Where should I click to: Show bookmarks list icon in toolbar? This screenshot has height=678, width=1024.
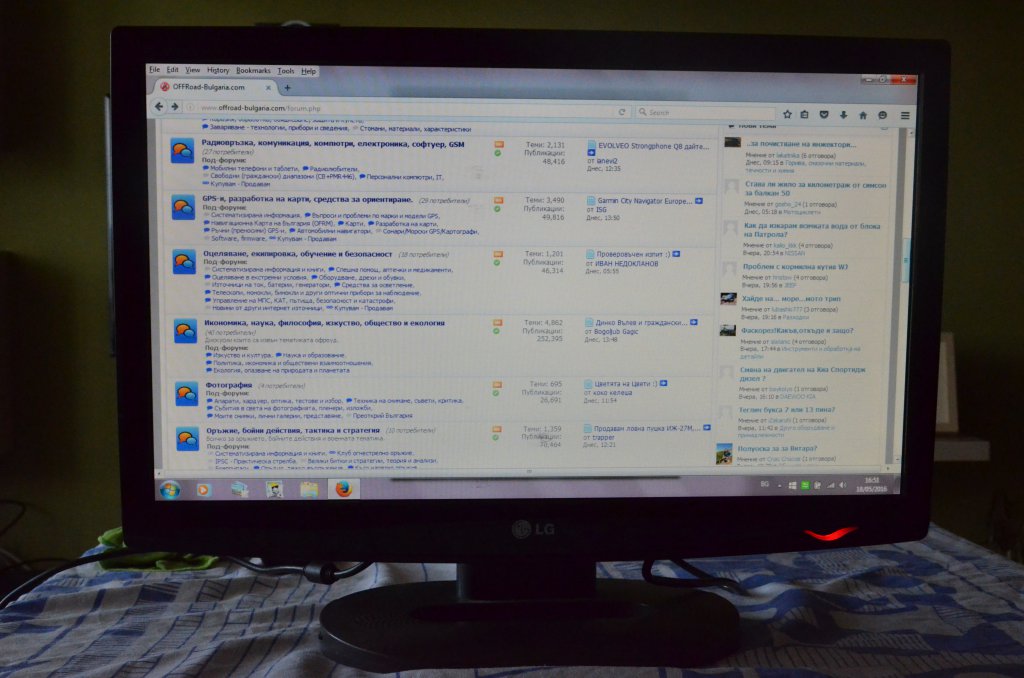805,114
